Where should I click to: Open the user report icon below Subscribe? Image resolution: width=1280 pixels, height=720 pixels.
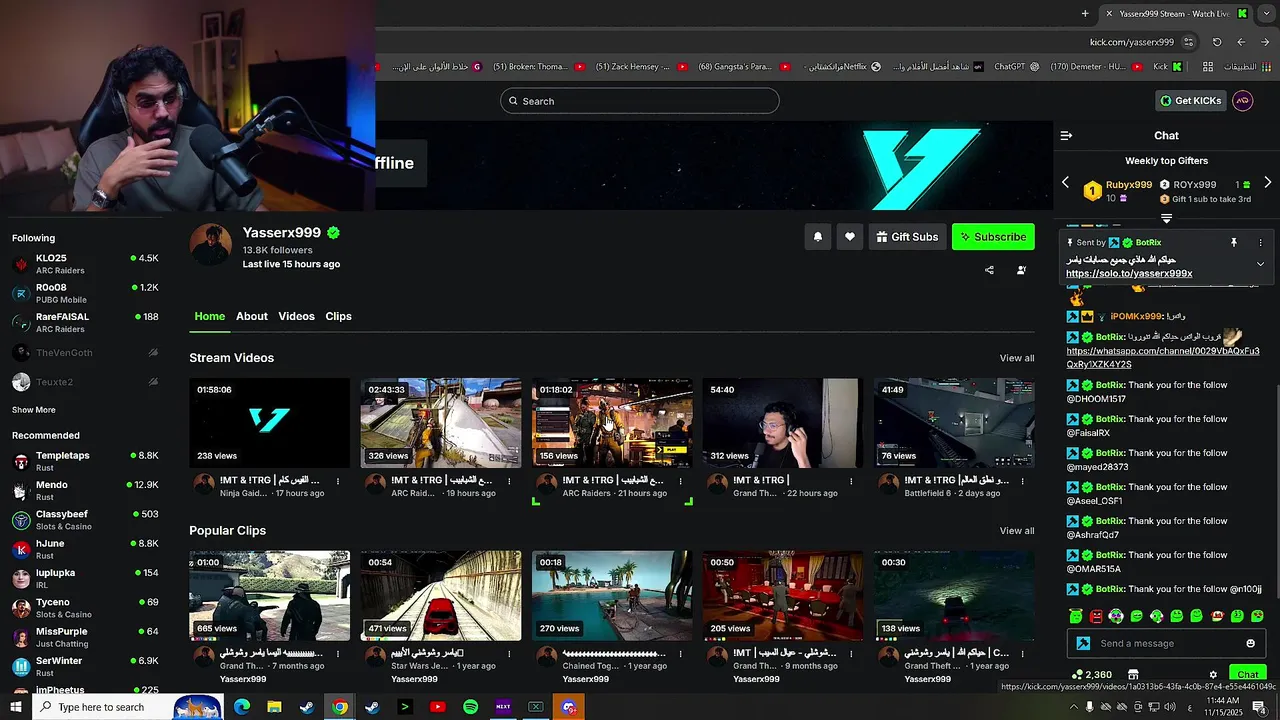click(1021, 270)
